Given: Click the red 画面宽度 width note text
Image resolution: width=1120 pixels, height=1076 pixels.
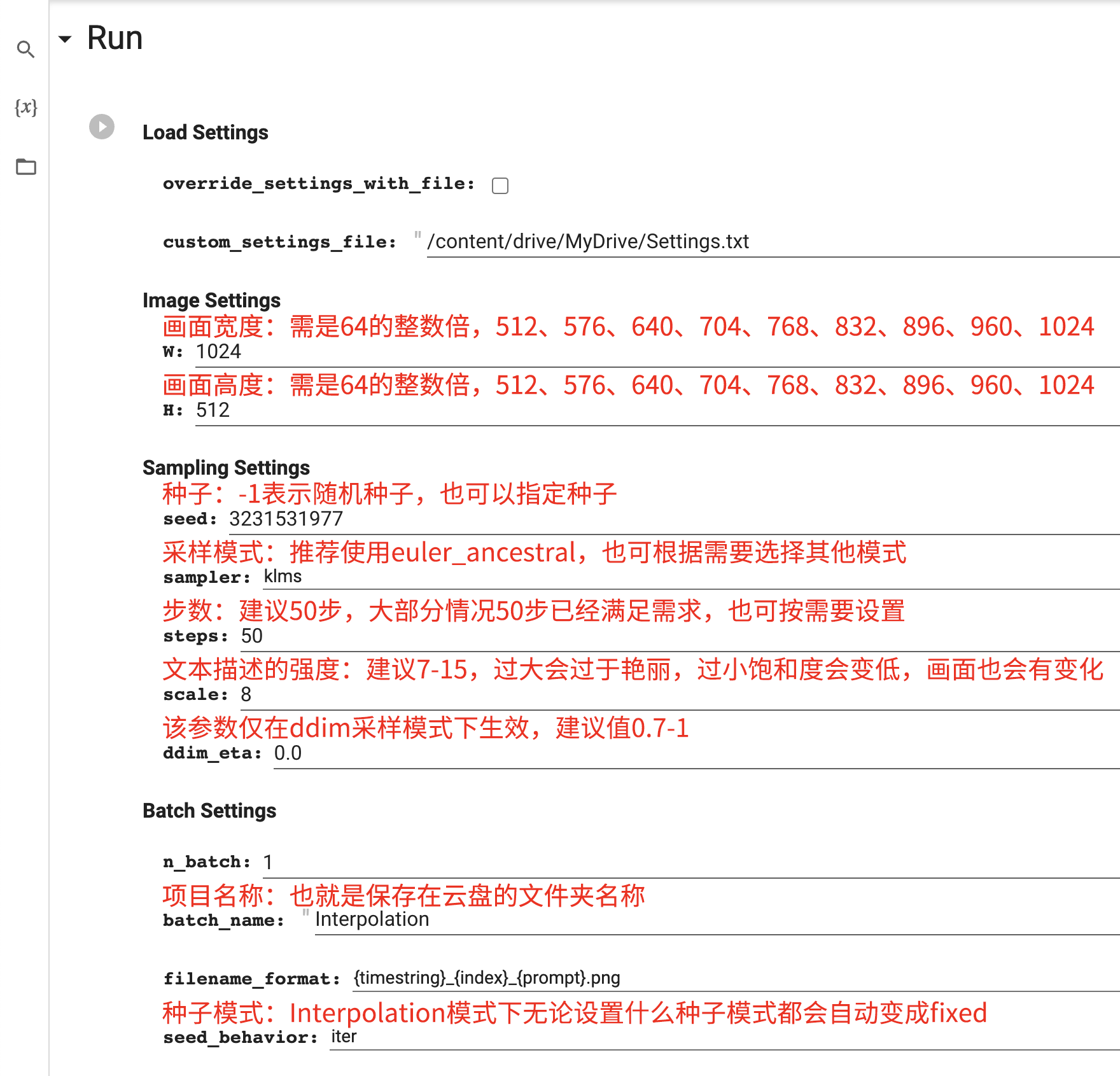Looking at the screenshot, I should (628, 326).
